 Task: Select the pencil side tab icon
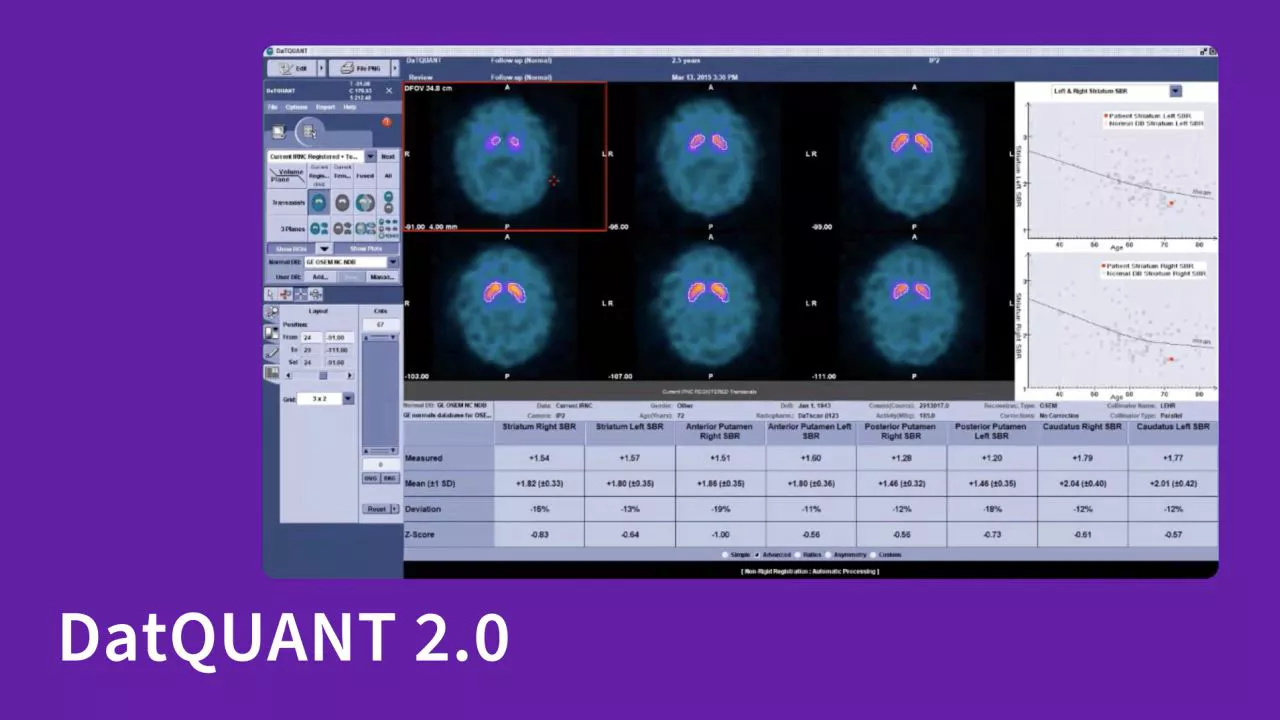(271, 352)
